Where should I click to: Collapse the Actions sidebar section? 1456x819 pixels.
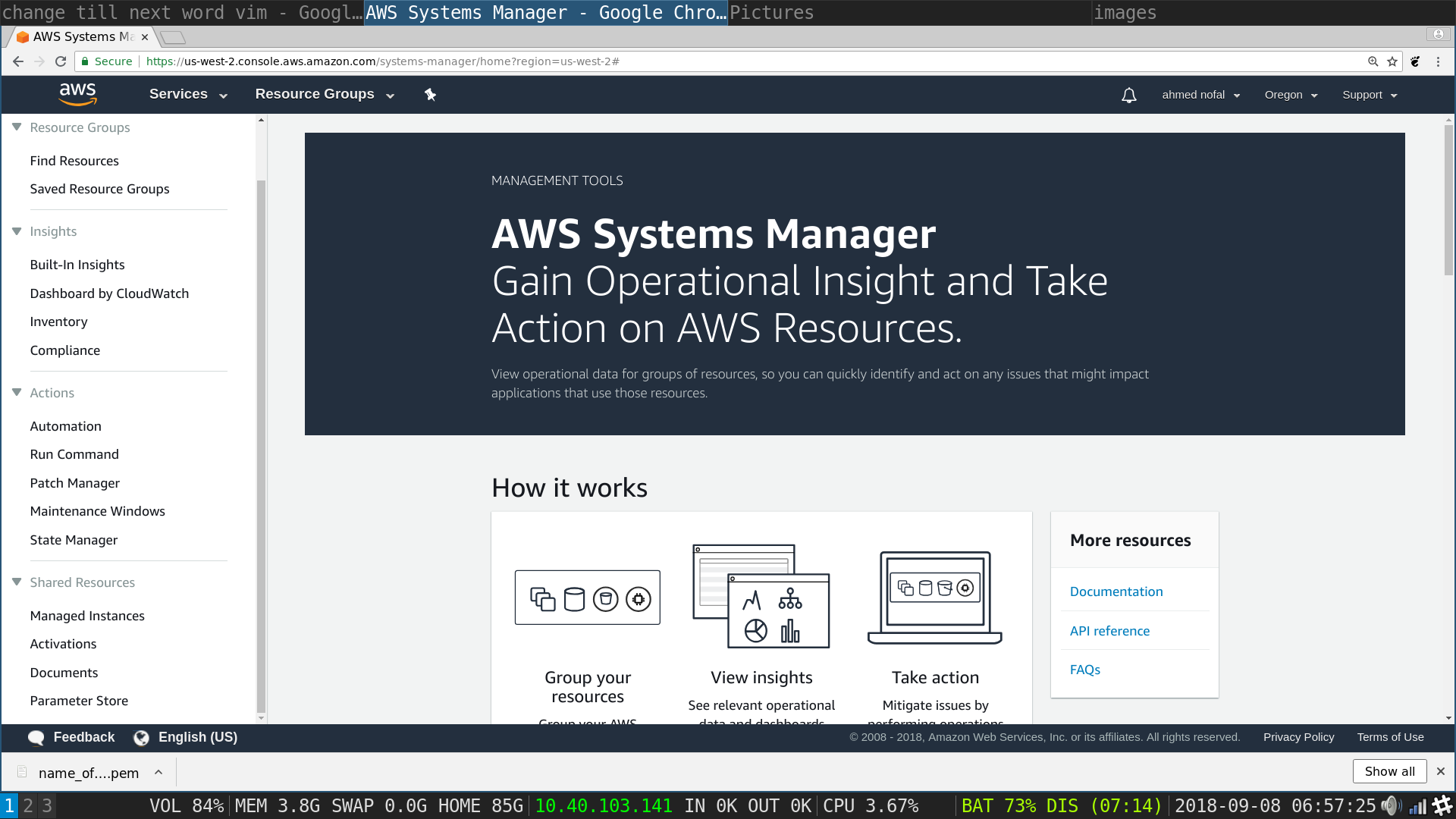[17, 393]
